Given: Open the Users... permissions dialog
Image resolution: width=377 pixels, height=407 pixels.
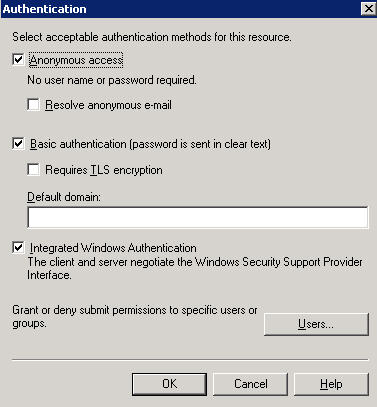Looking at the screenshot, I should [316, 324].
